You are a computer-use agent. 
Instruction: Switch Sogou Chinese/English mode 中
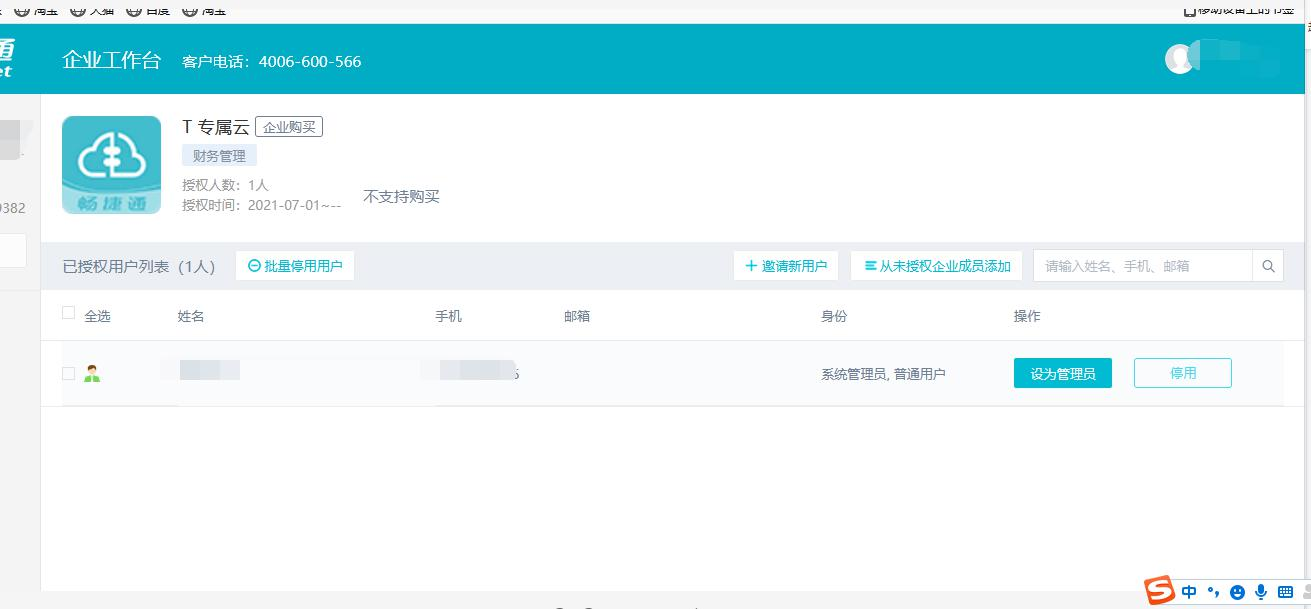[x=1189, y=592]
